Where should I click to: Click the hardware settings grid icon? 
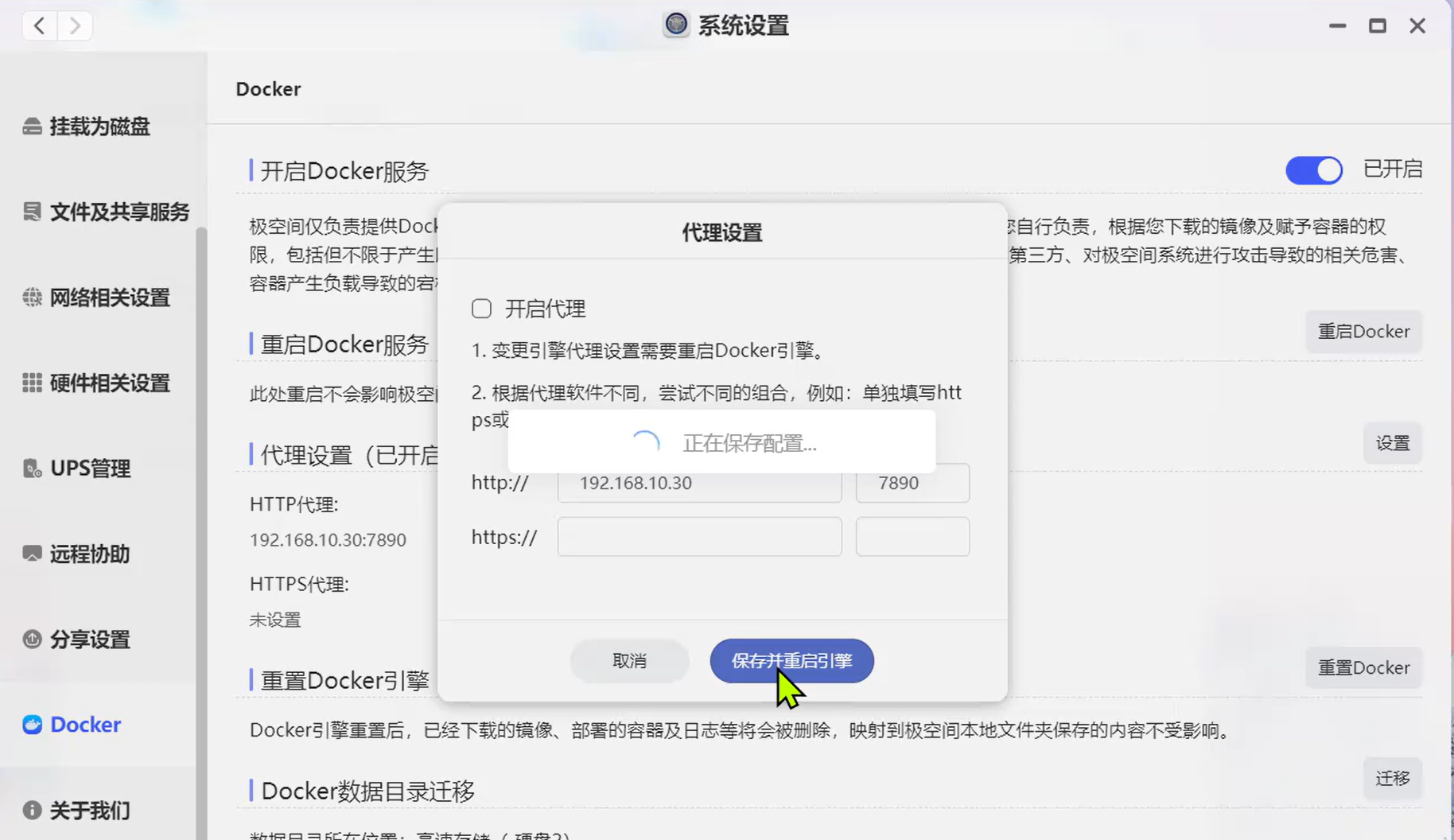click(32, 383)
